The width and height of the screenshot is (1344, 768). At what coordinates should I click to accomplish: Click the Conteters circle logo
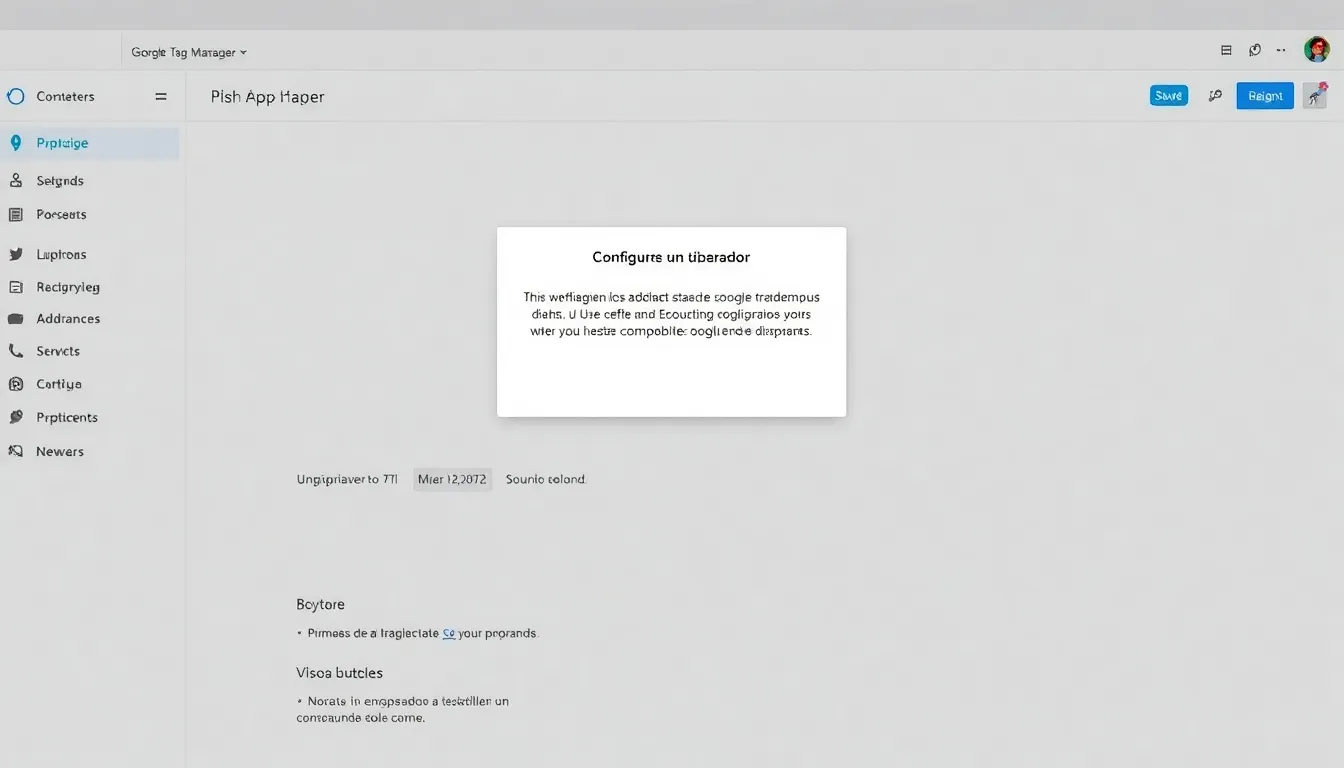[15, 96]
